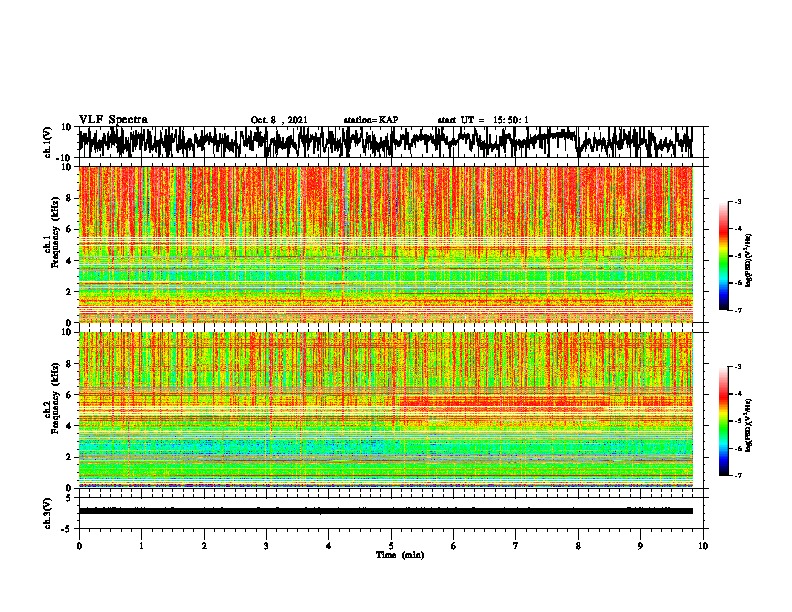Click the "0" frequency tick of ch.2 spectrogram
792x612 pixels.
point(70,488)
